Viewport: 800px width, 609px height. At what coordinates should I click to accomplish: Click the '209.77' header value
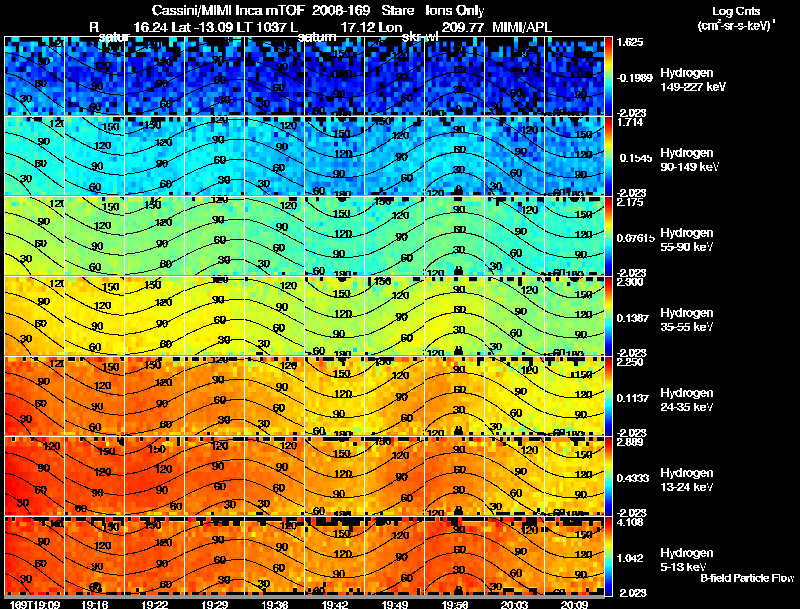tap(462, 28)
